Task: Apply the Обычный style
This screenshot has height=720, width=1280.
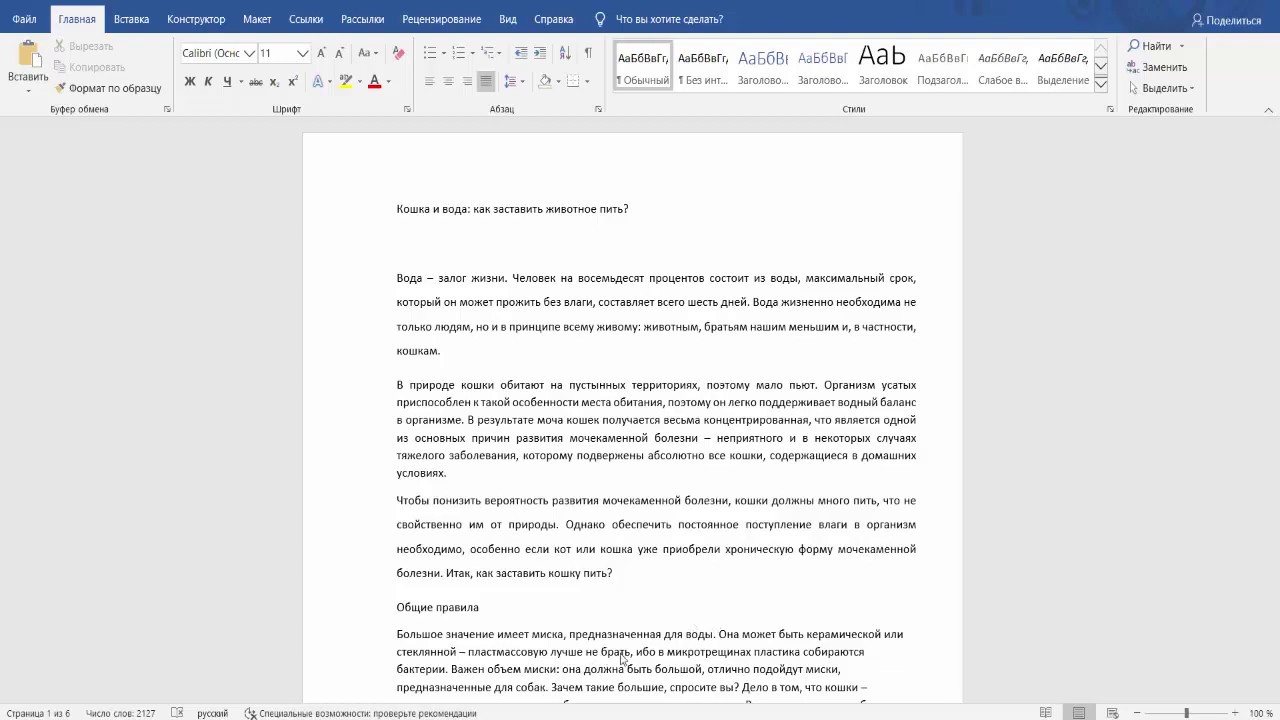Action: (643, 67)
